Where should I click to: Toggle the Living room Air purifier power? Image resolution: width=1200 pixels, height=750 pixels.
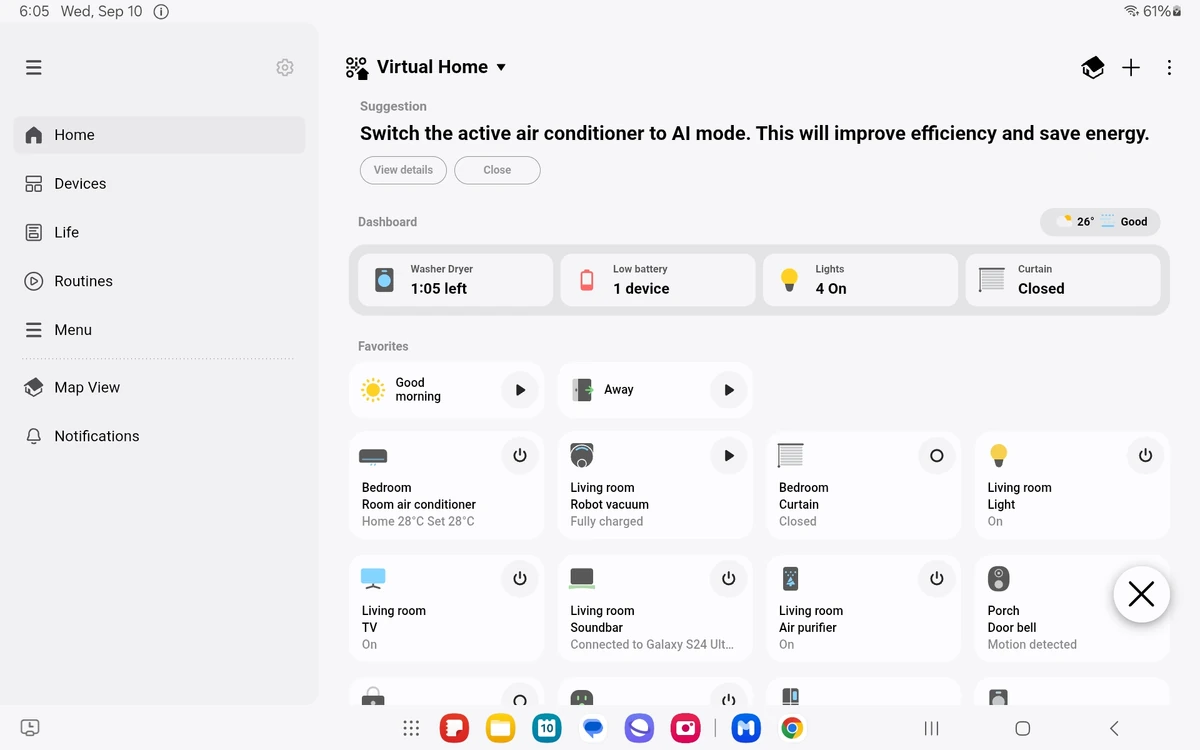[936, 578]
